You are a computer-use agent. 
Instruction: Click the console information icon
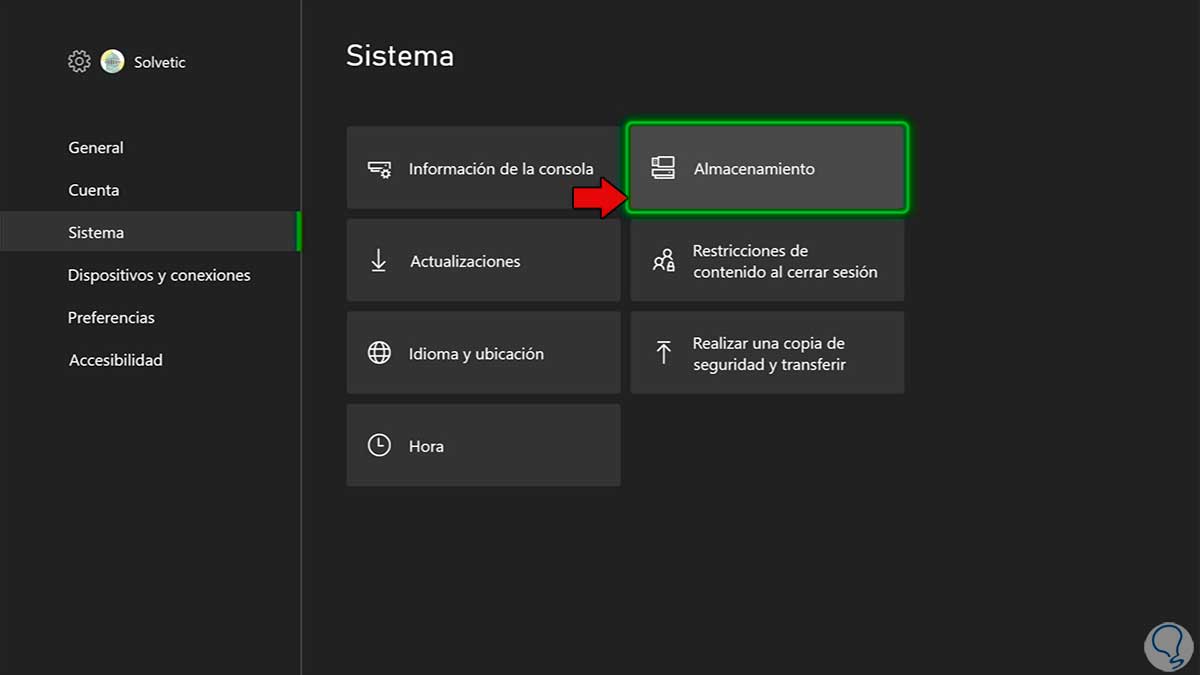(379, 169)
